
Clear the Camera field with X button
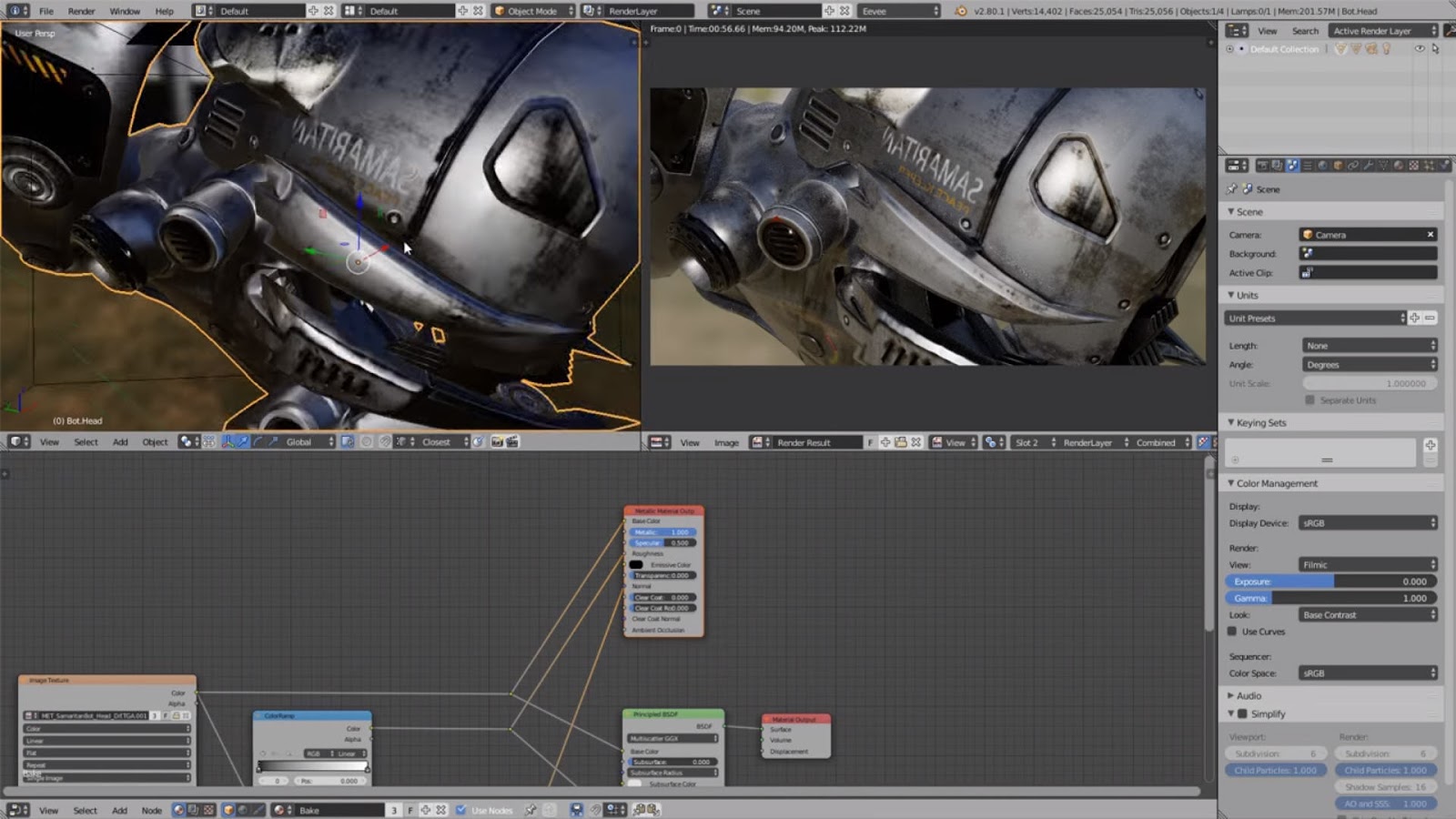(1430, 235)
